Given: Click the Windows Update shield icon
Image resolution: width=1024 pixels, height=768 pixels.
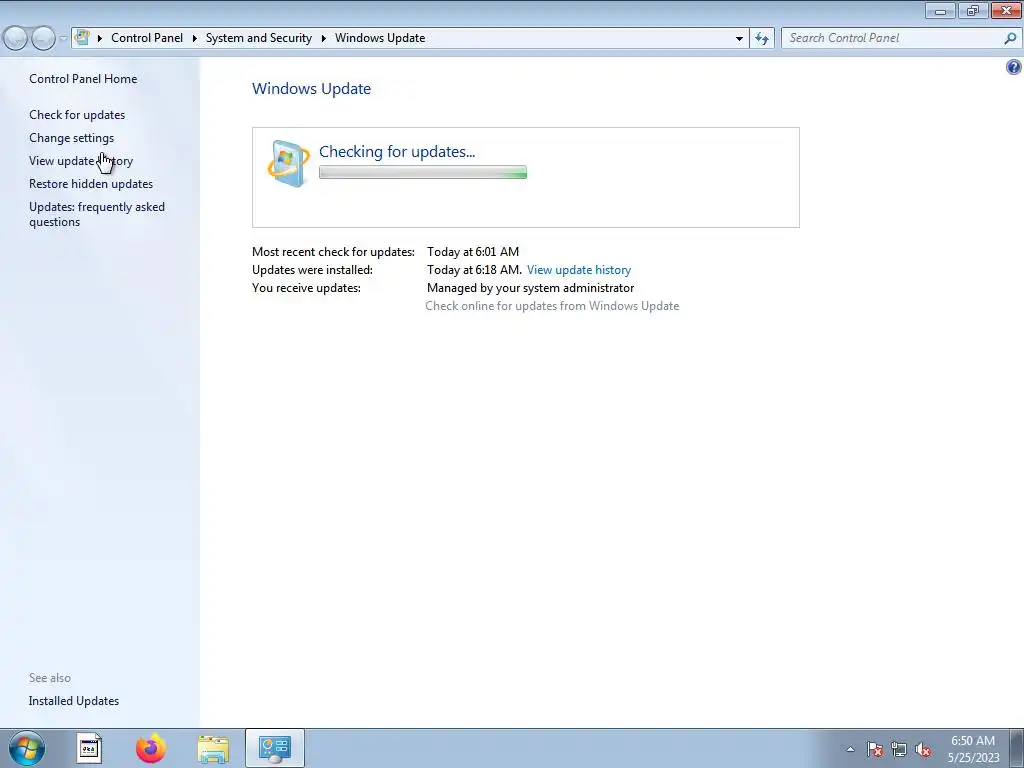Looking at the screenshot, I should pyautogui.click(x=289, y=163).
